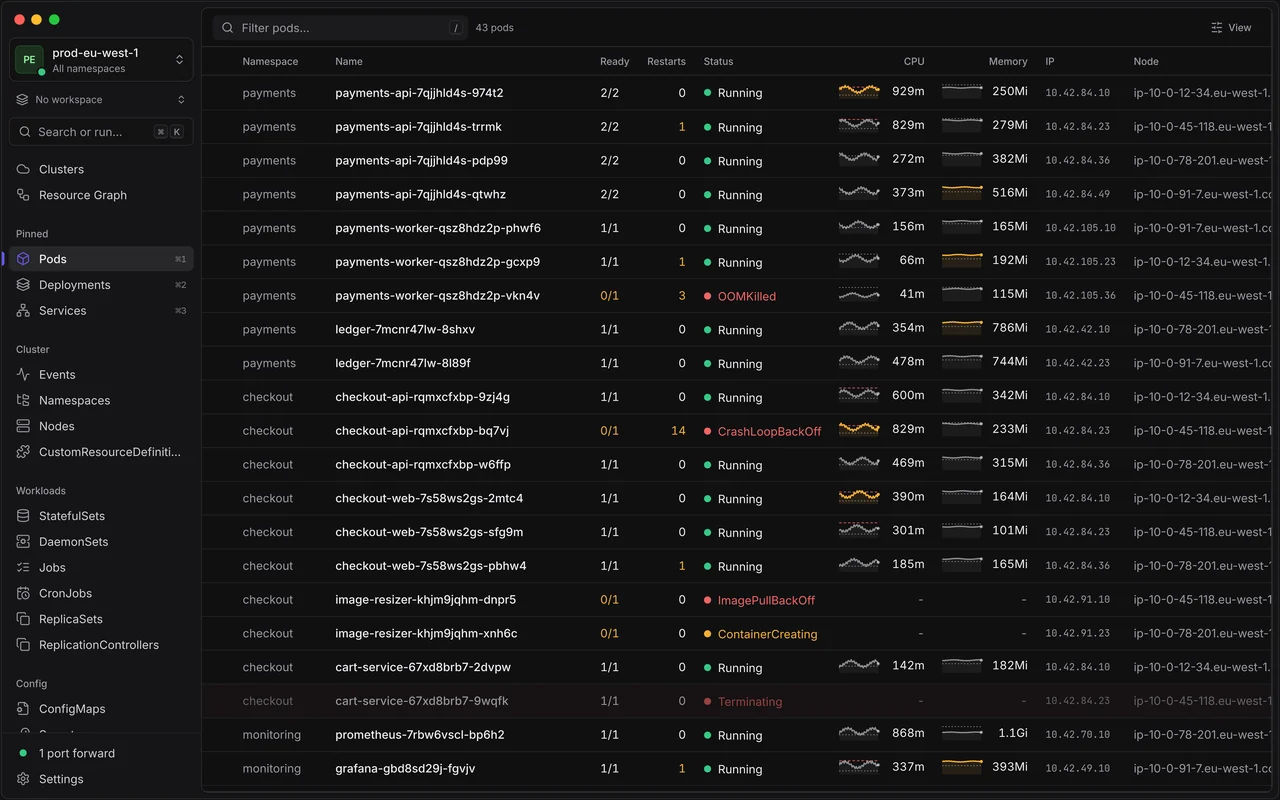Sort pods by the Memory column header
This screenshot has width=1280, height=800.
click(1008, 62)
